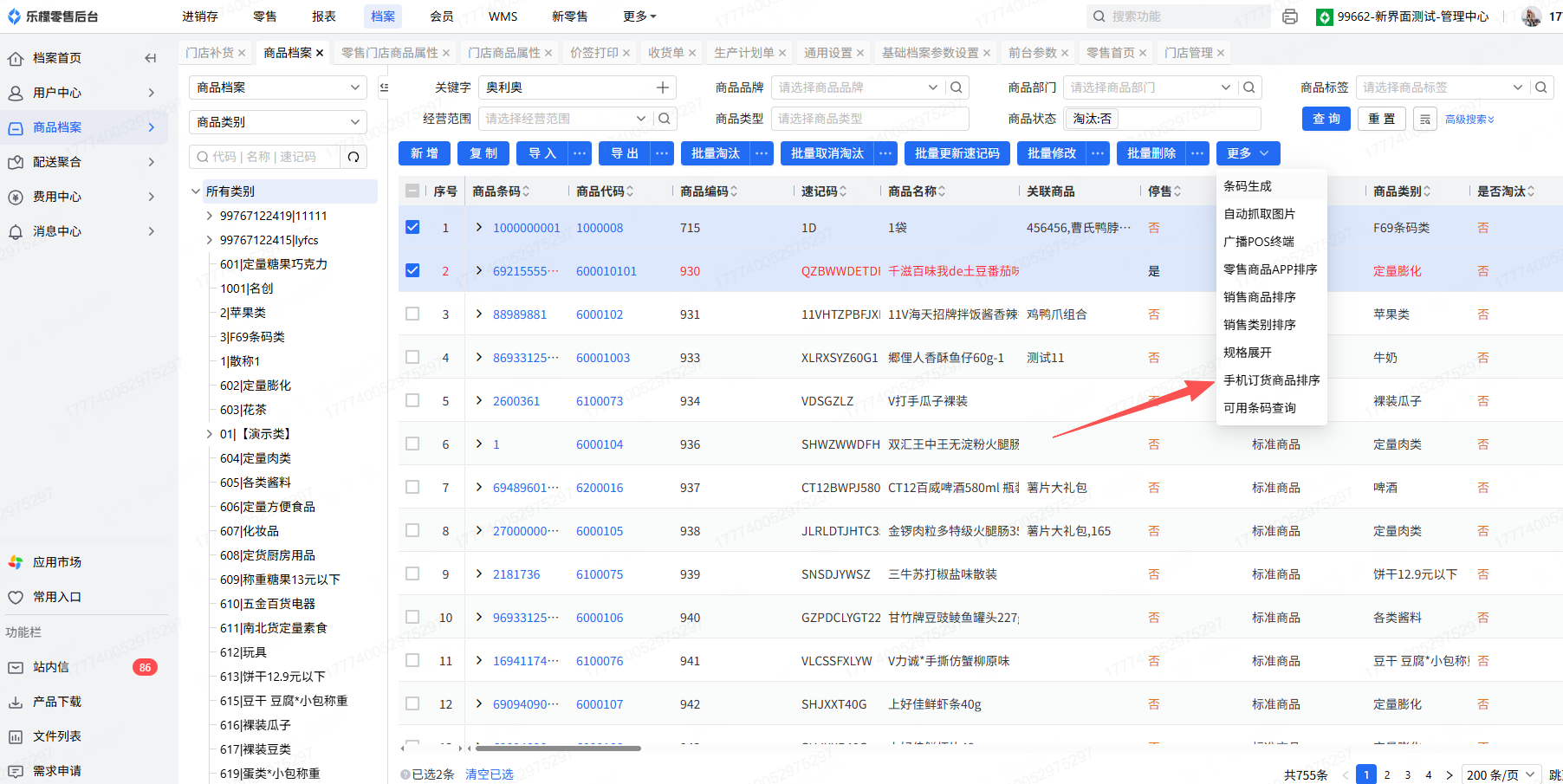Select 手机订货商品排序 from the menu

1271,380
